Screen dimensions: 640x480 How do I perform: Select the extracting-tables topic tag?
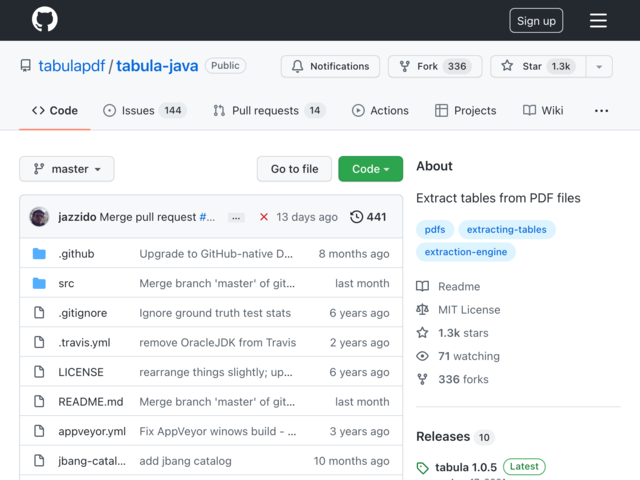[507, 229]
